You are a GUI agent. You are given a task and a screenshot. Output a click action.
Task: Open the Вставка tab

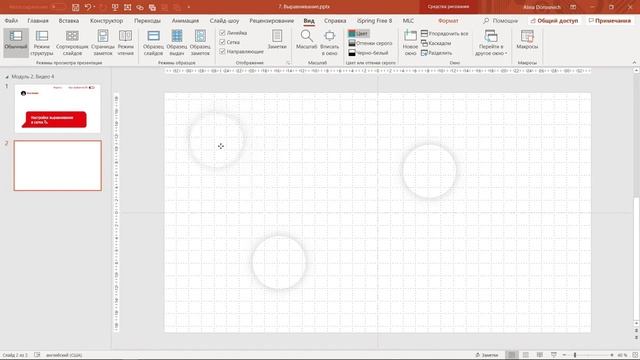pyautogui.click(x=69, y=20)
